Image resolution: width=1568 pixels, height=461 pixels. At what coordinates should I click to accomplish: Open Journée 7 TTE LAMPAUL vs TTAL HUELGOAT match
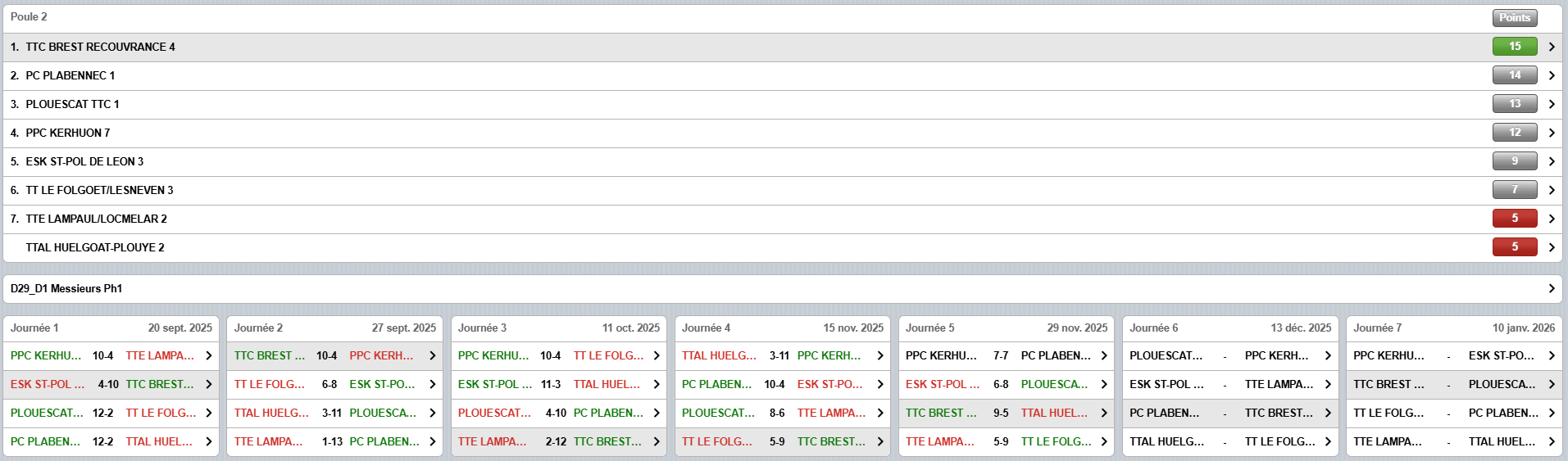pos(1453,441)
